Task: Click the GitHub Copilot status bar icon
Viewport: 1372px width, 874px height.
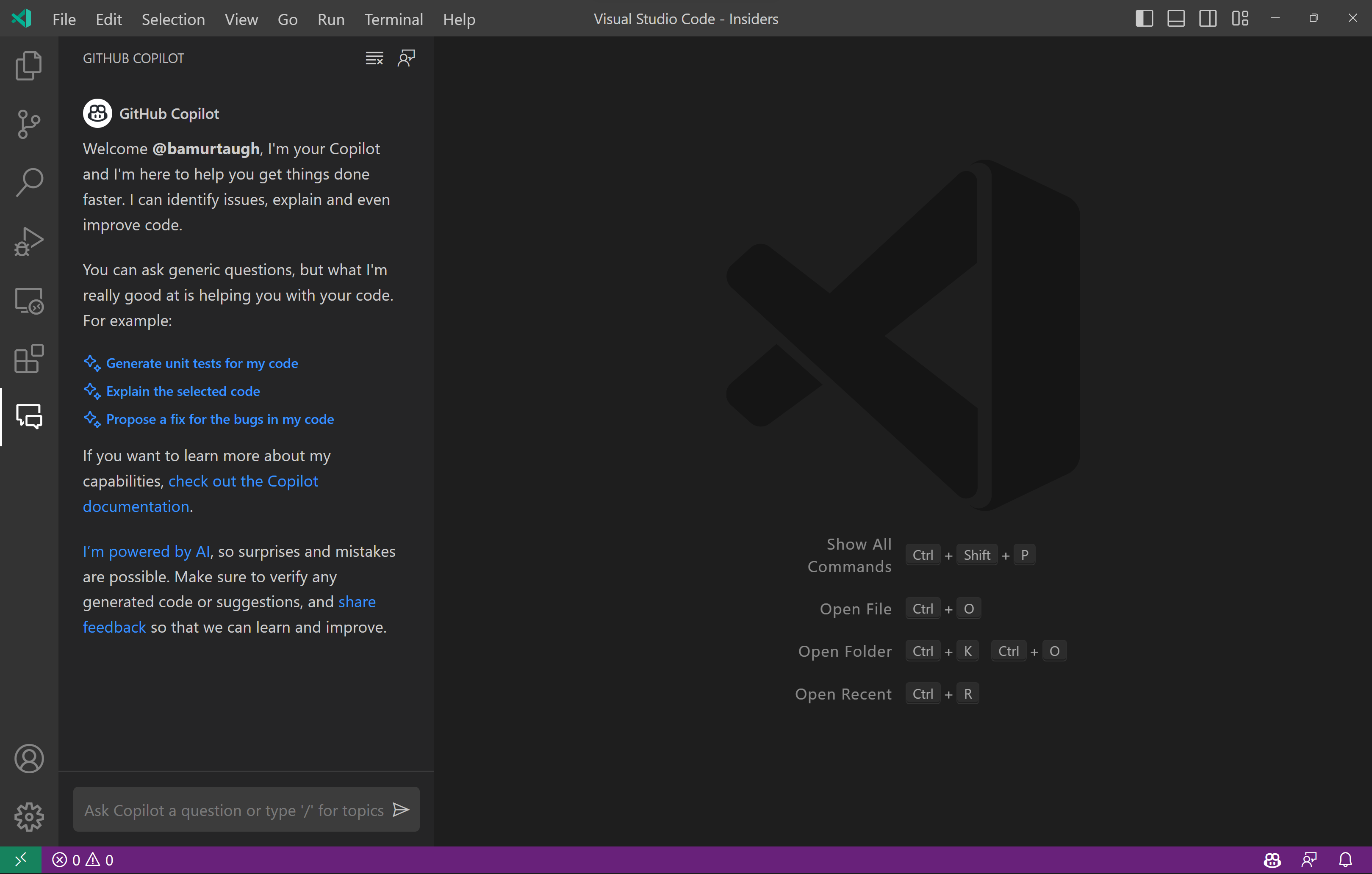Action: (x=1272, y=859)
